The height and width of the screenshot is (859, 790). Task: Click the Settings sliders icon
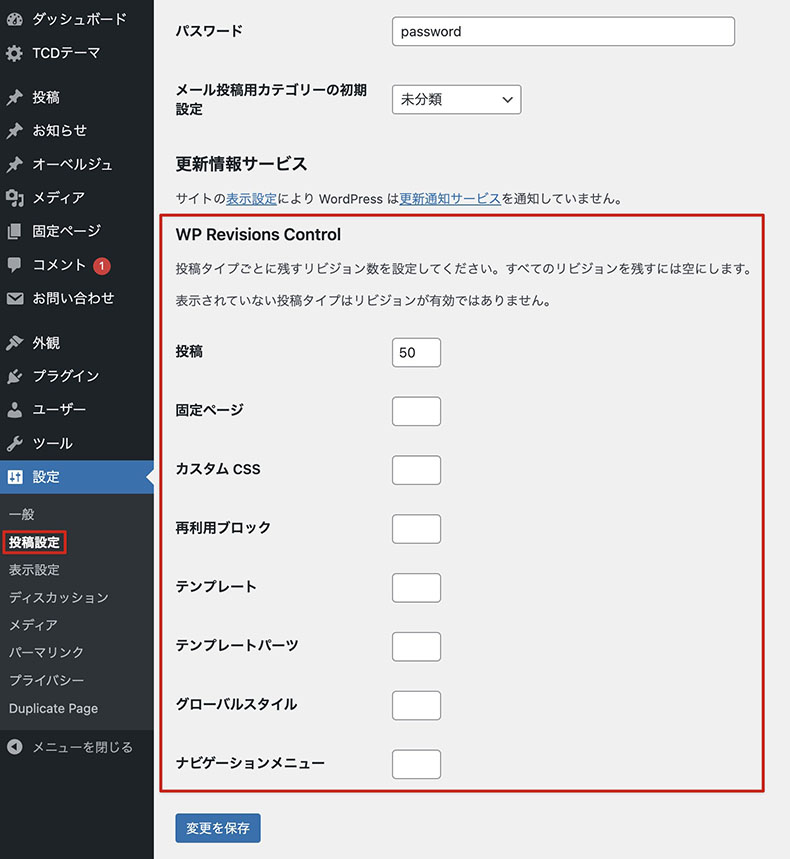click(x=15, y=477)
